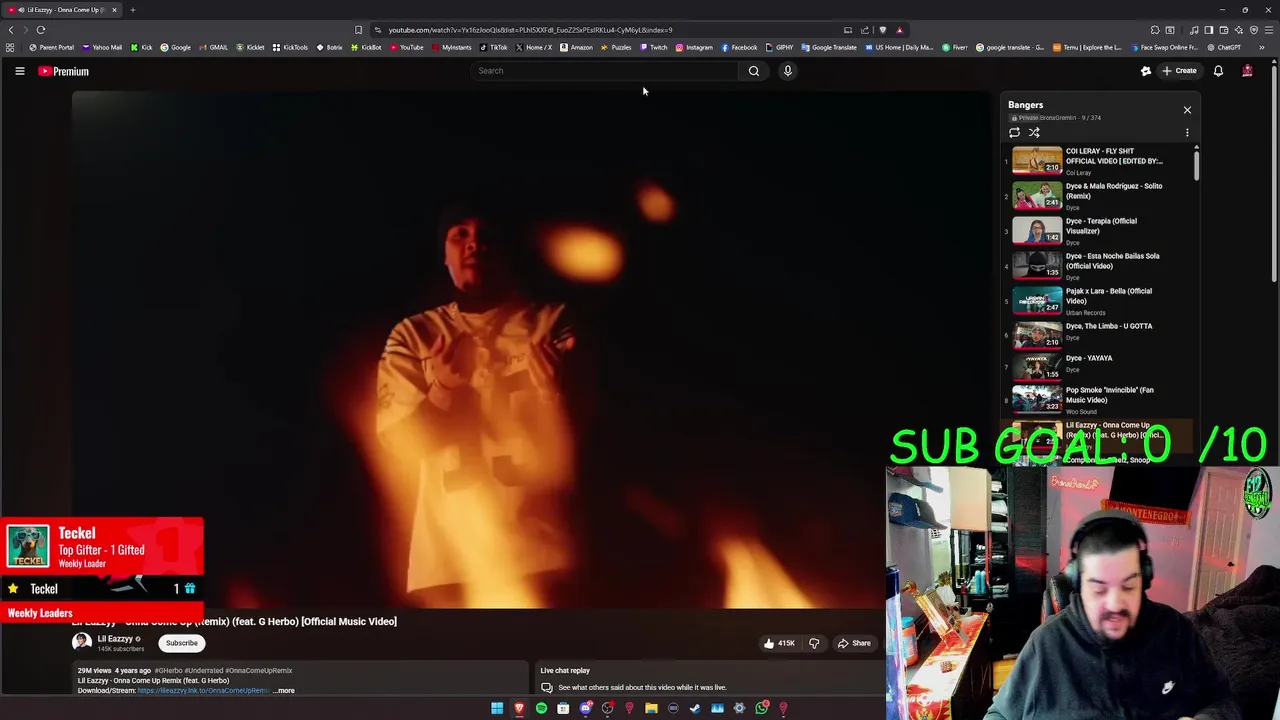Like the video with 415K likes

click(x=779, y=643)
